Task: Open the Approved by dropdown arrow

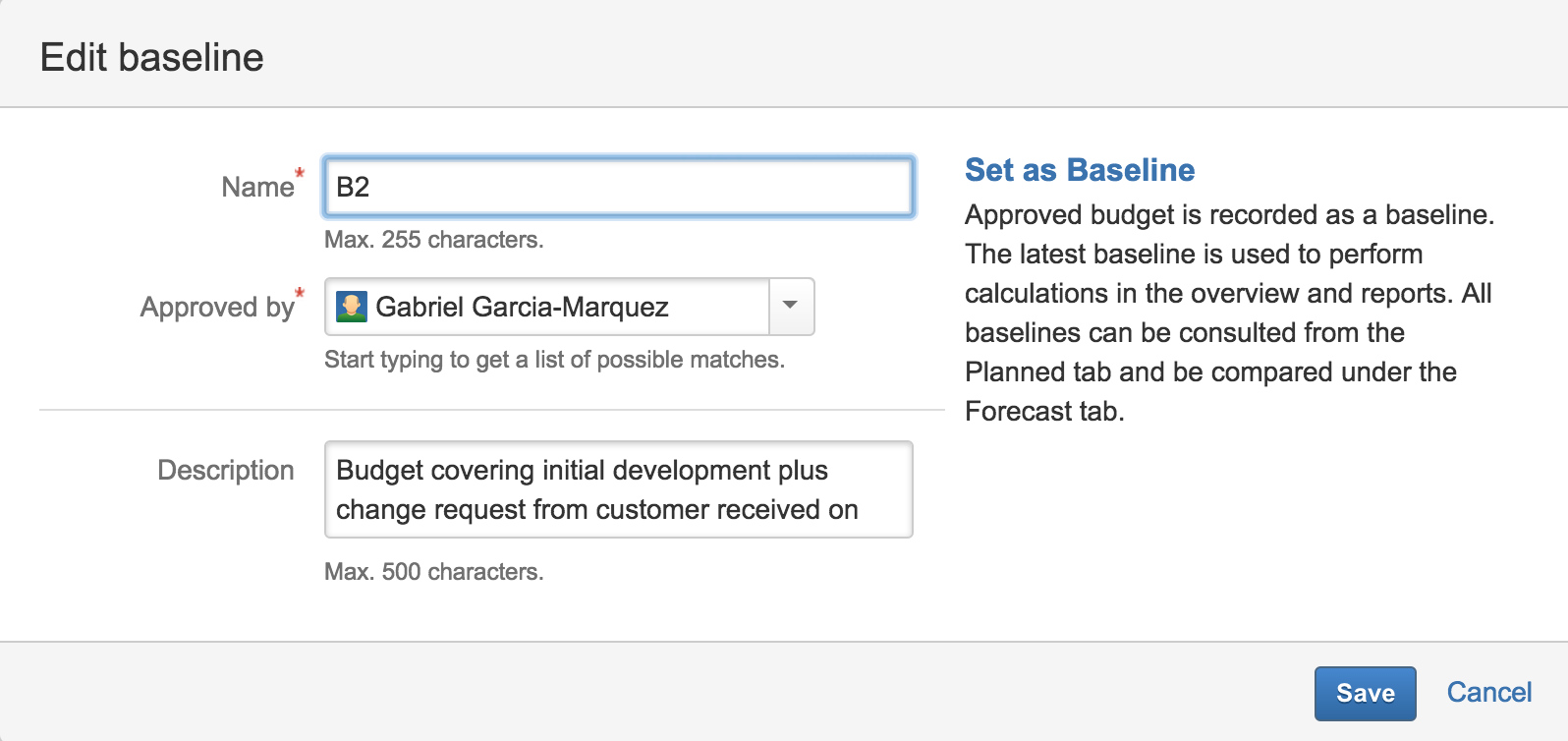Action: pyautogui.click(x=791, y=307)
